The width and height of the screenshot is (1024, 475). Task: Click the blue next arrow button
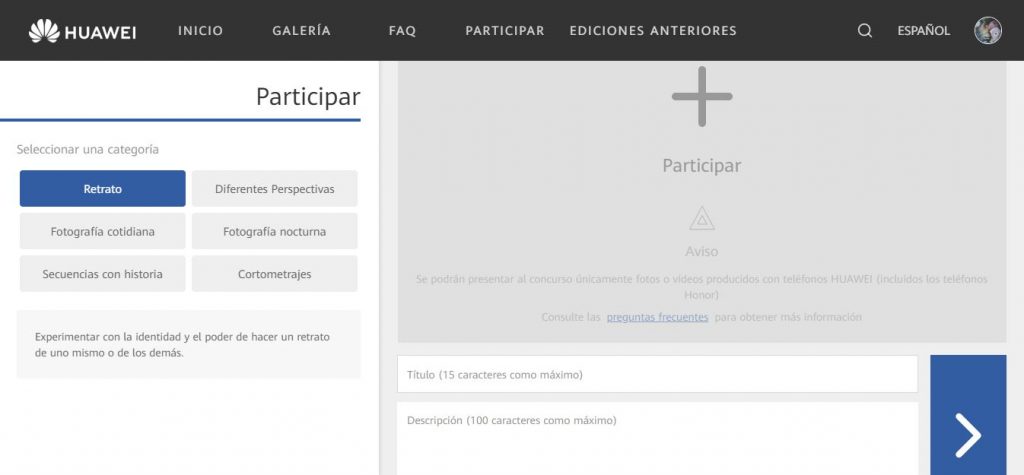tap(967, 433)
